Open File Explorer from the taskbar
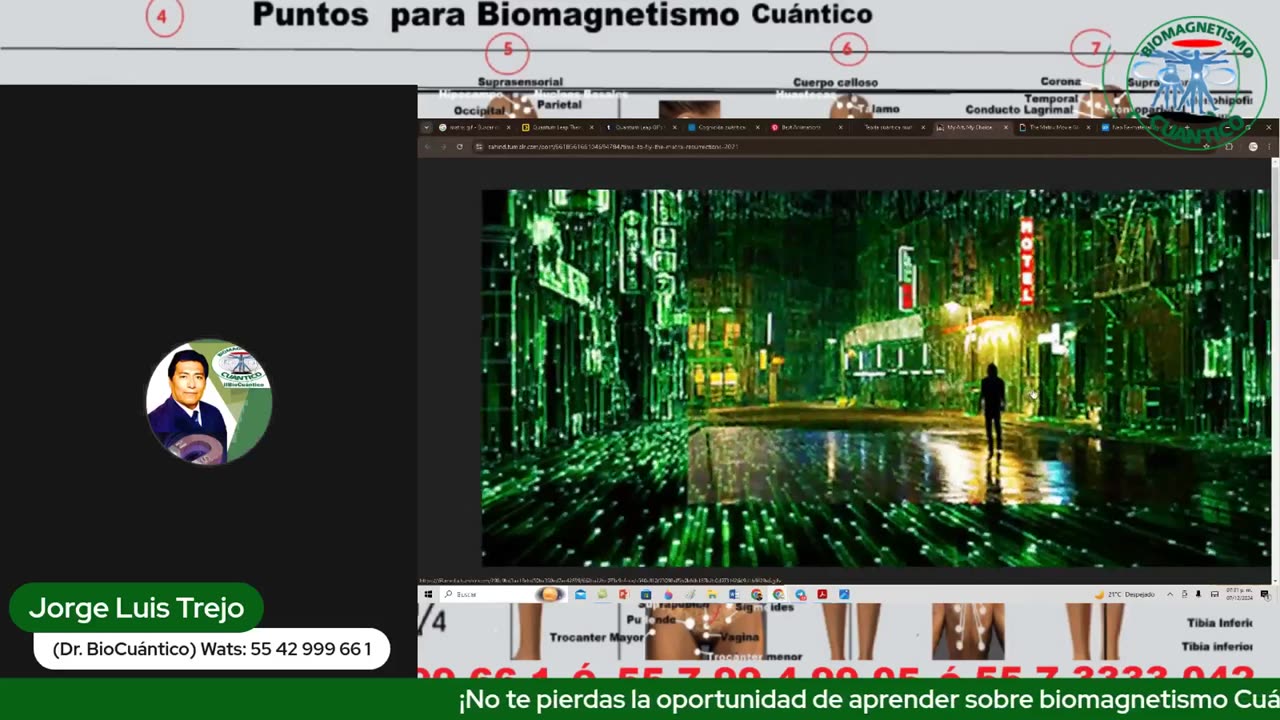 tap(712, 594)
